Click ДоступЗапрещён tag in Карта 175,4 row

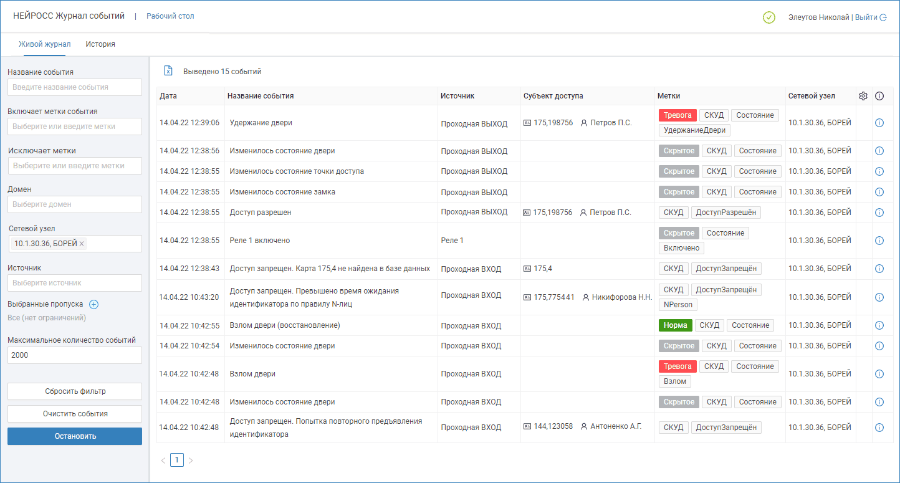tap(726, 269)
